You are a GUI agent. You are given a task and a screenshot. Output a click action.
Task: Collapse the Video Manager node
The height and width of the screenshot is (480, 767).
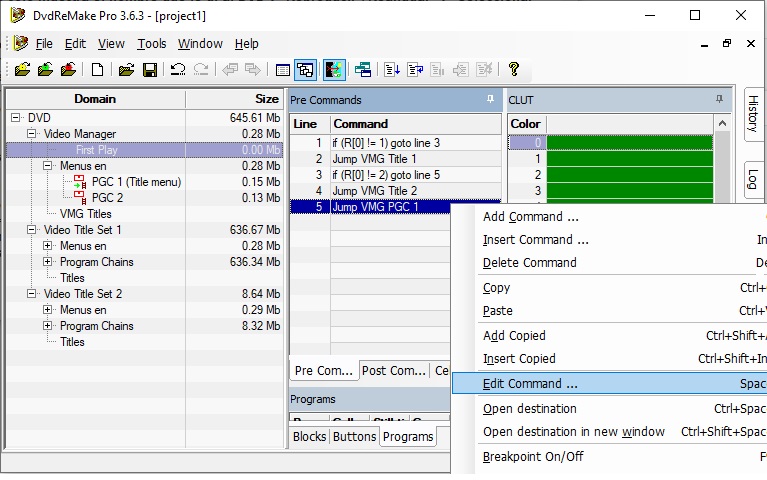[x=31, y=134]
